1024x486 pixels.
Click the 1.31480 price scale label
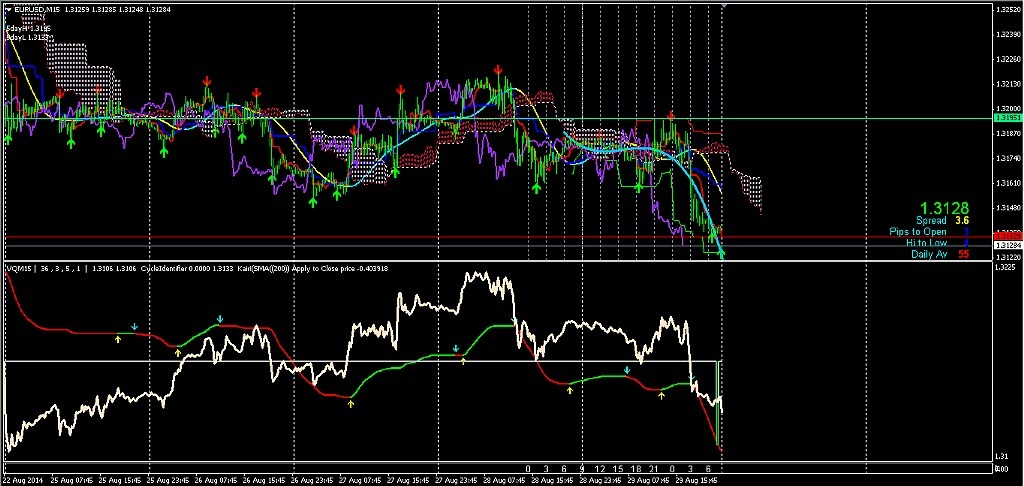1008,208
